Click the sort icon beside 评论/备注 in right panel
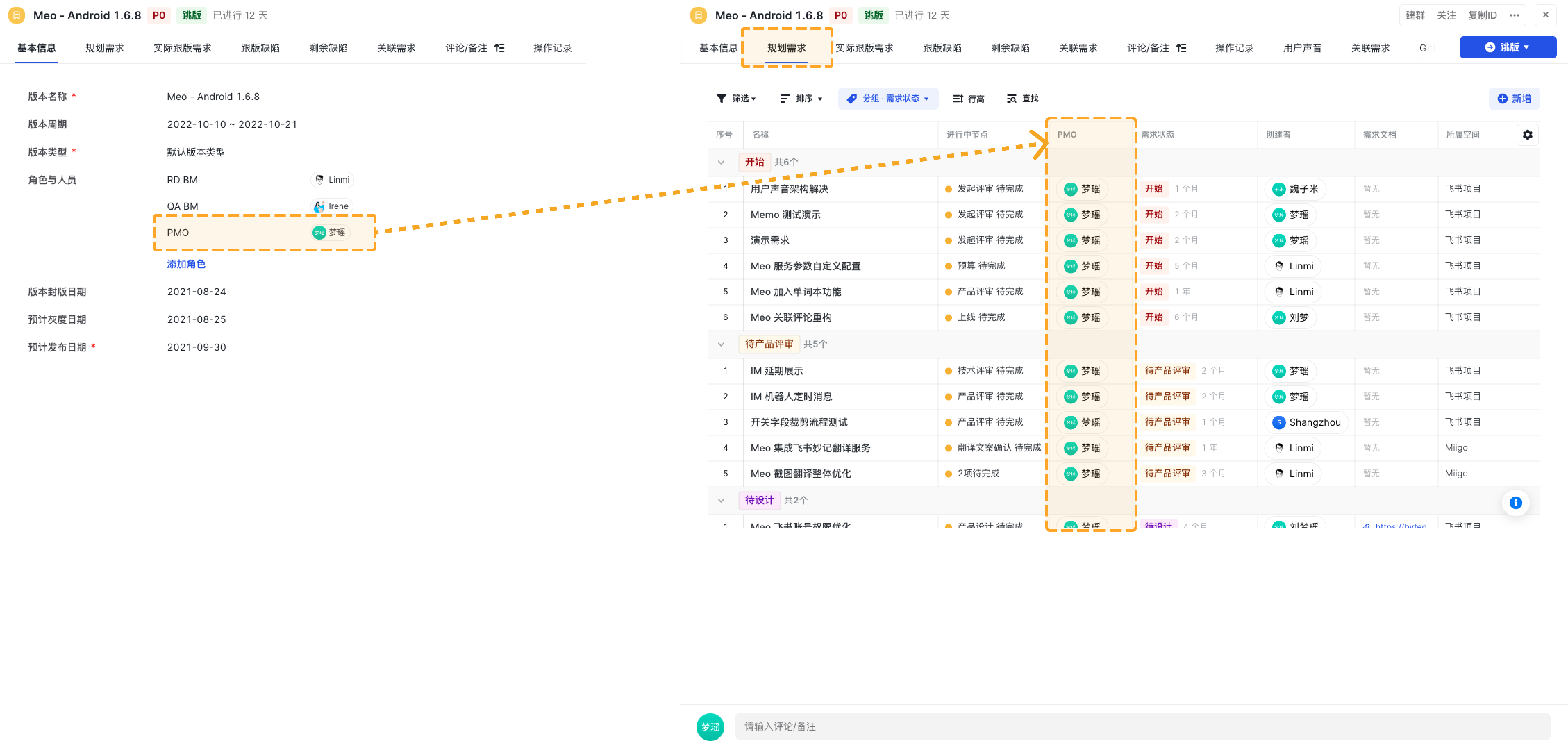1568x750 pixels. (1181, 48)
